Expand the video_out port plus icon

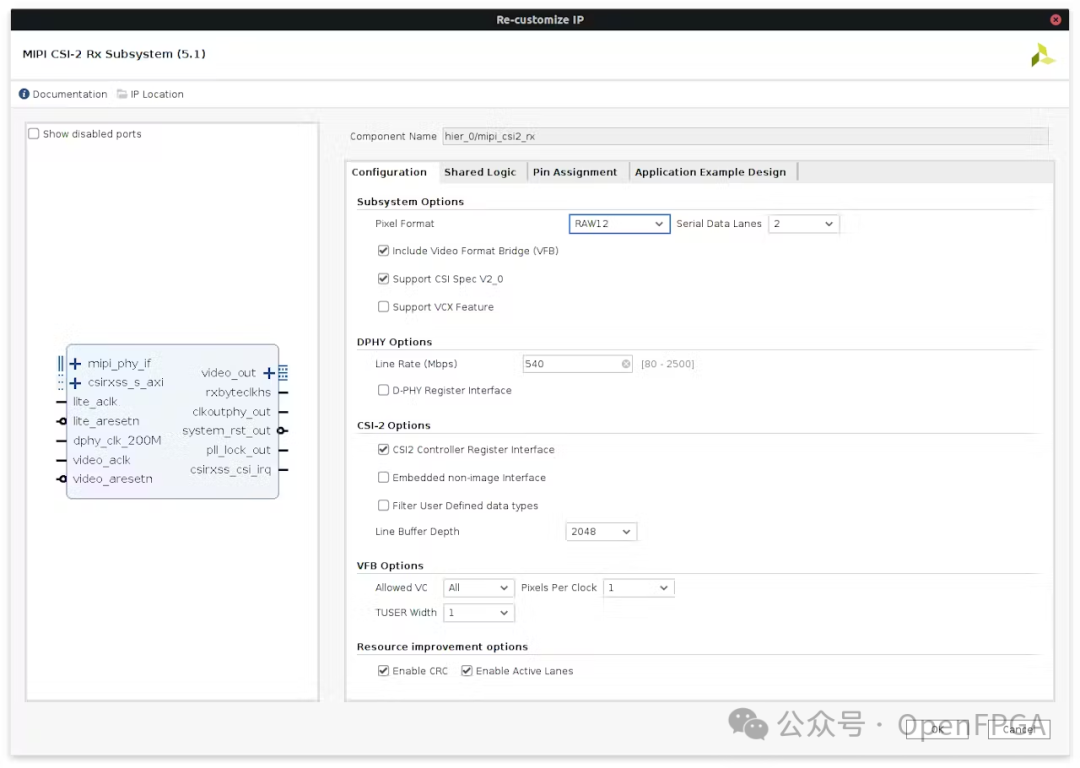(x=269, y=373)
